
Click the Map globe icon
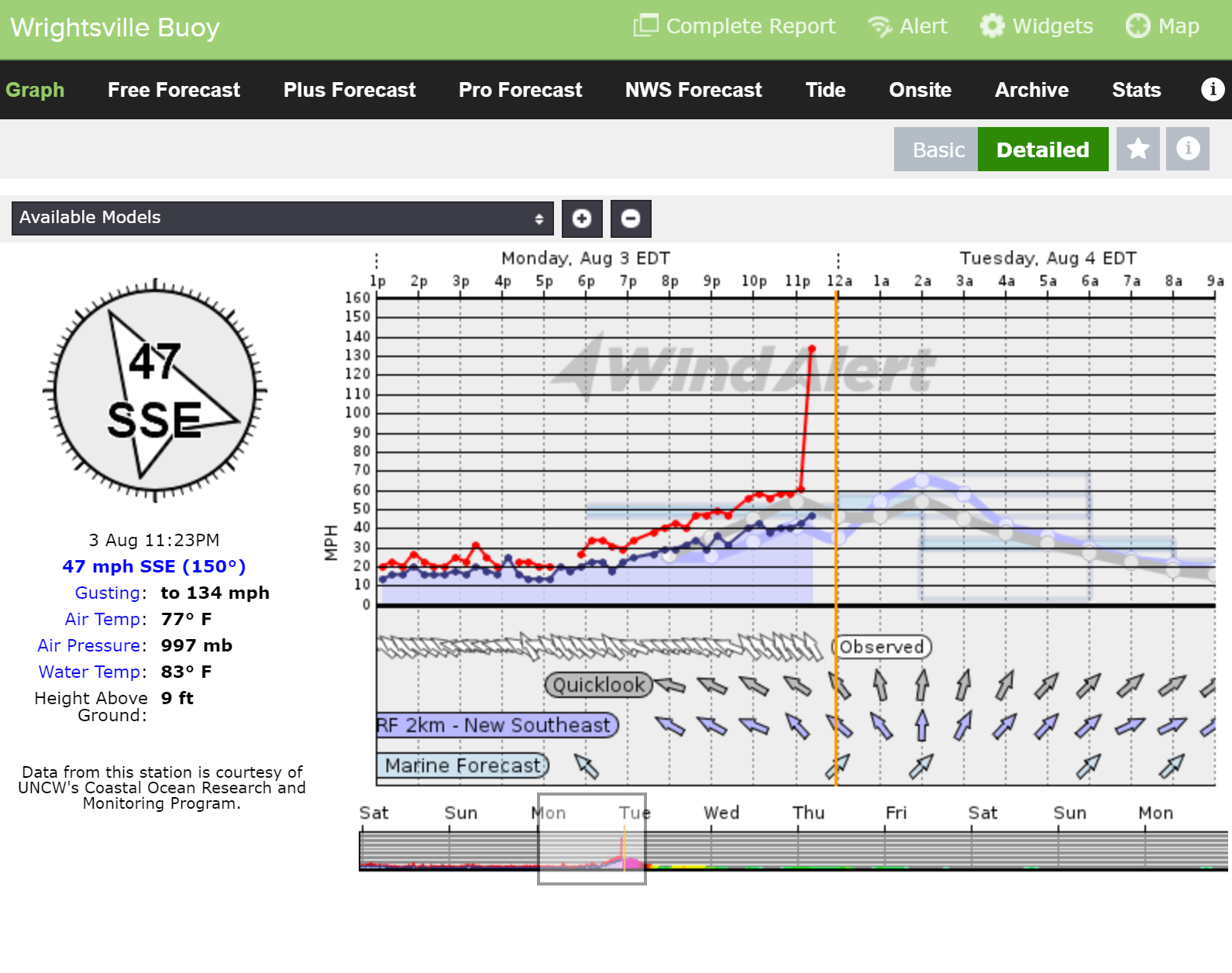(1137, 26)
